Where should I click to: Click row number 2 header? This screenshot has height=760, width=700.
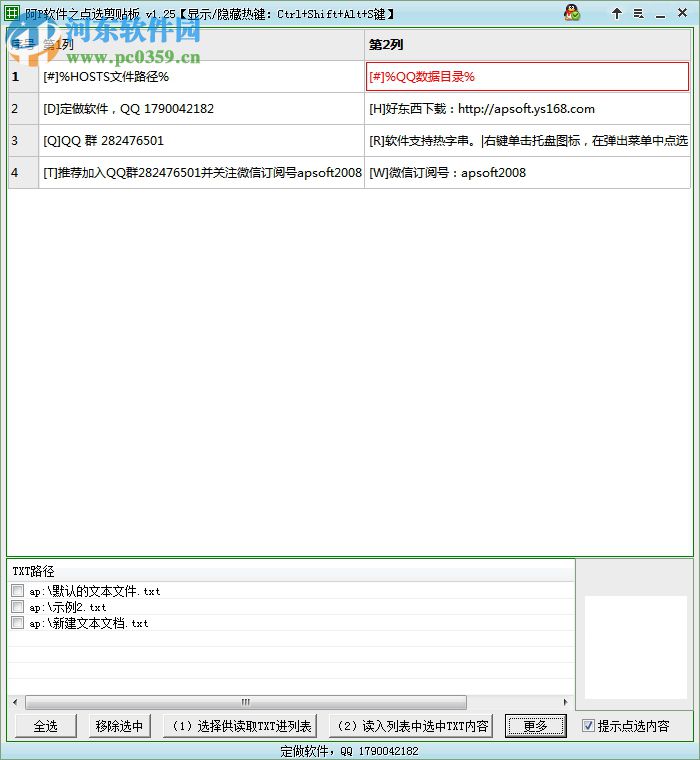pyautogui.click(x=23, y=109)
